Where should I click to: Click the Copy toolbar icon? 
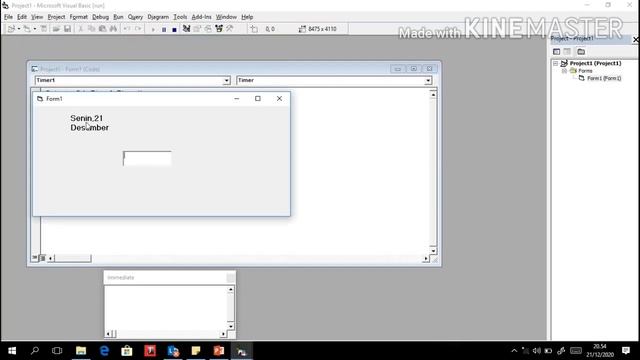(x=91, y=29)
